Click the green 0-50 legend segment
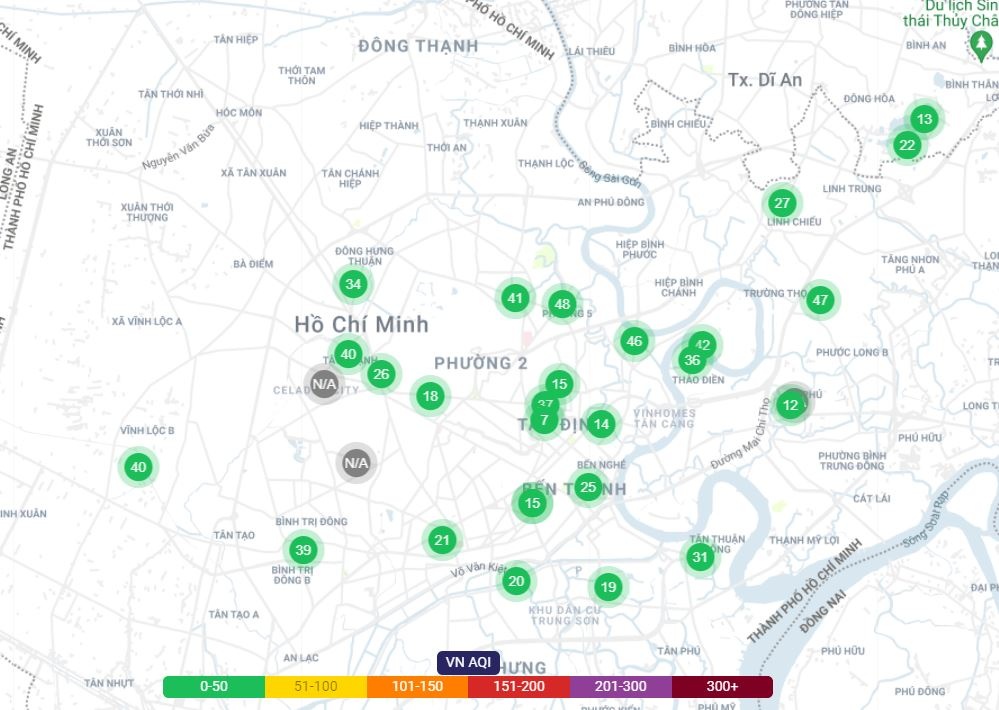The image size is (999, 710). pyautogui.click(x=214, y=687)
